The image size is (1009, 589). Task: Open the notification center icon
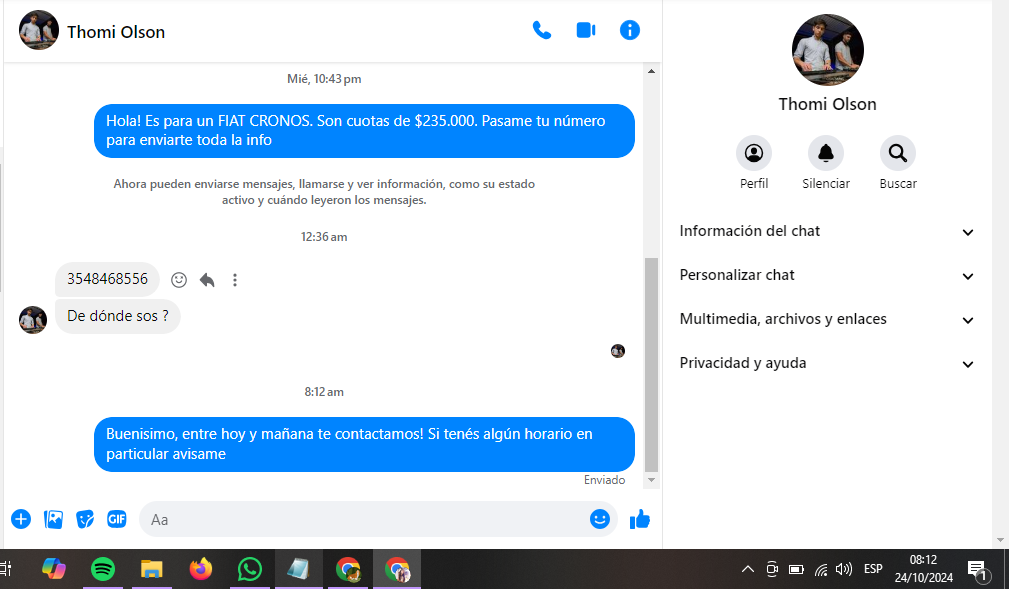click(x=979, y=570)
